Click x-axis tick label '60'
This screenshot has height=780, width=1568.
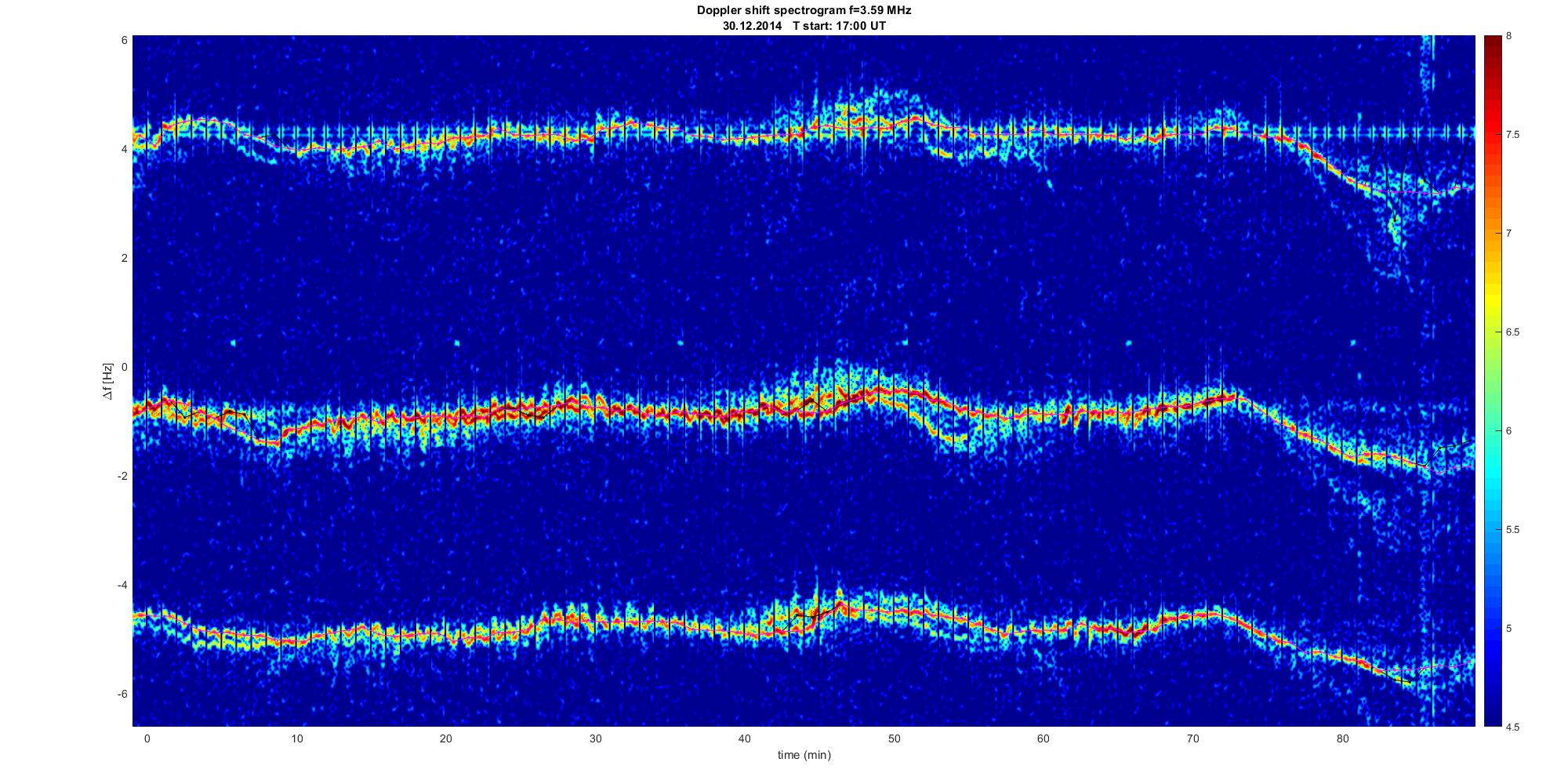(1043, 738)
